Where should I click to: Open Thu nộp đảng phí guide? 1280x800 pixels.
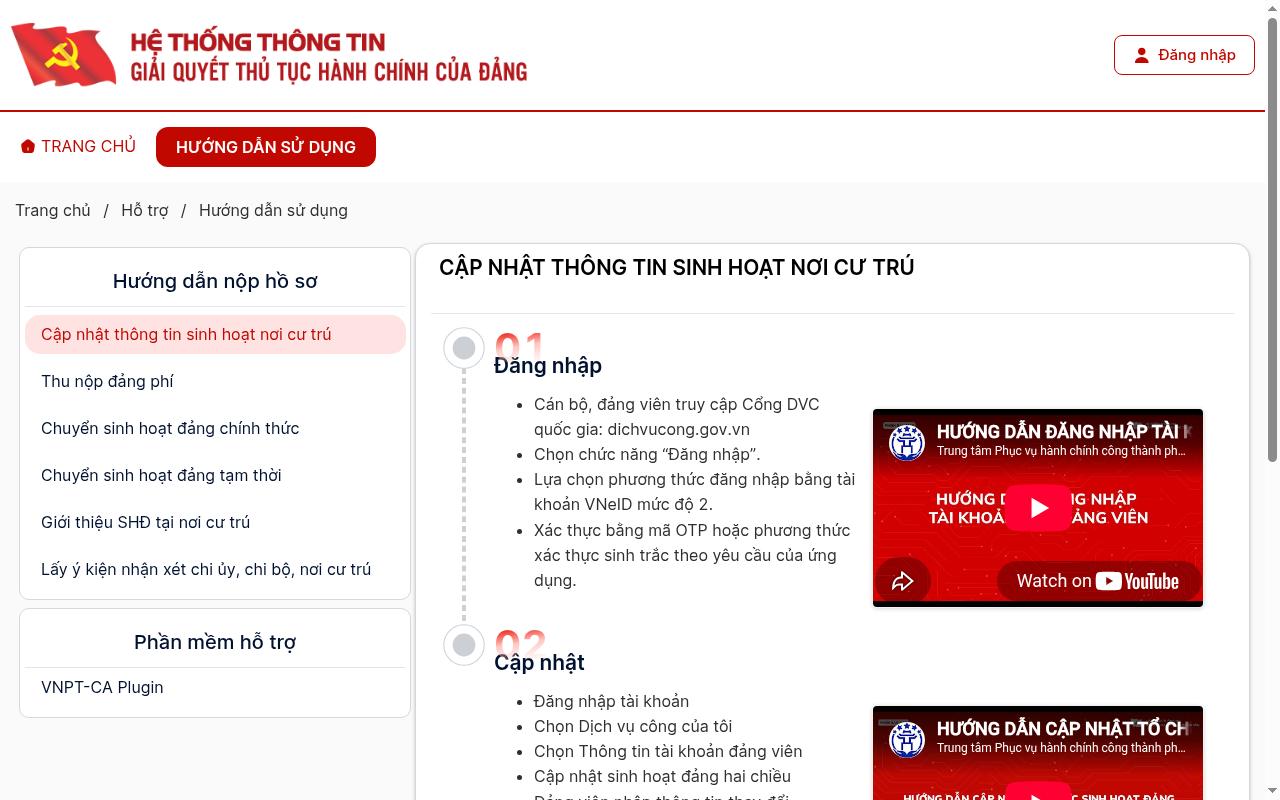pos(215,381)
